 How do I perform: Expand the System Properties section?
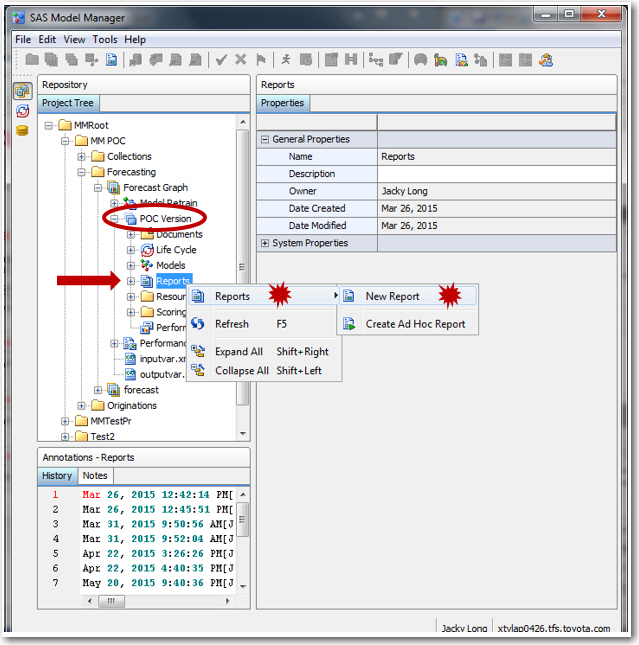pos(265,243)
